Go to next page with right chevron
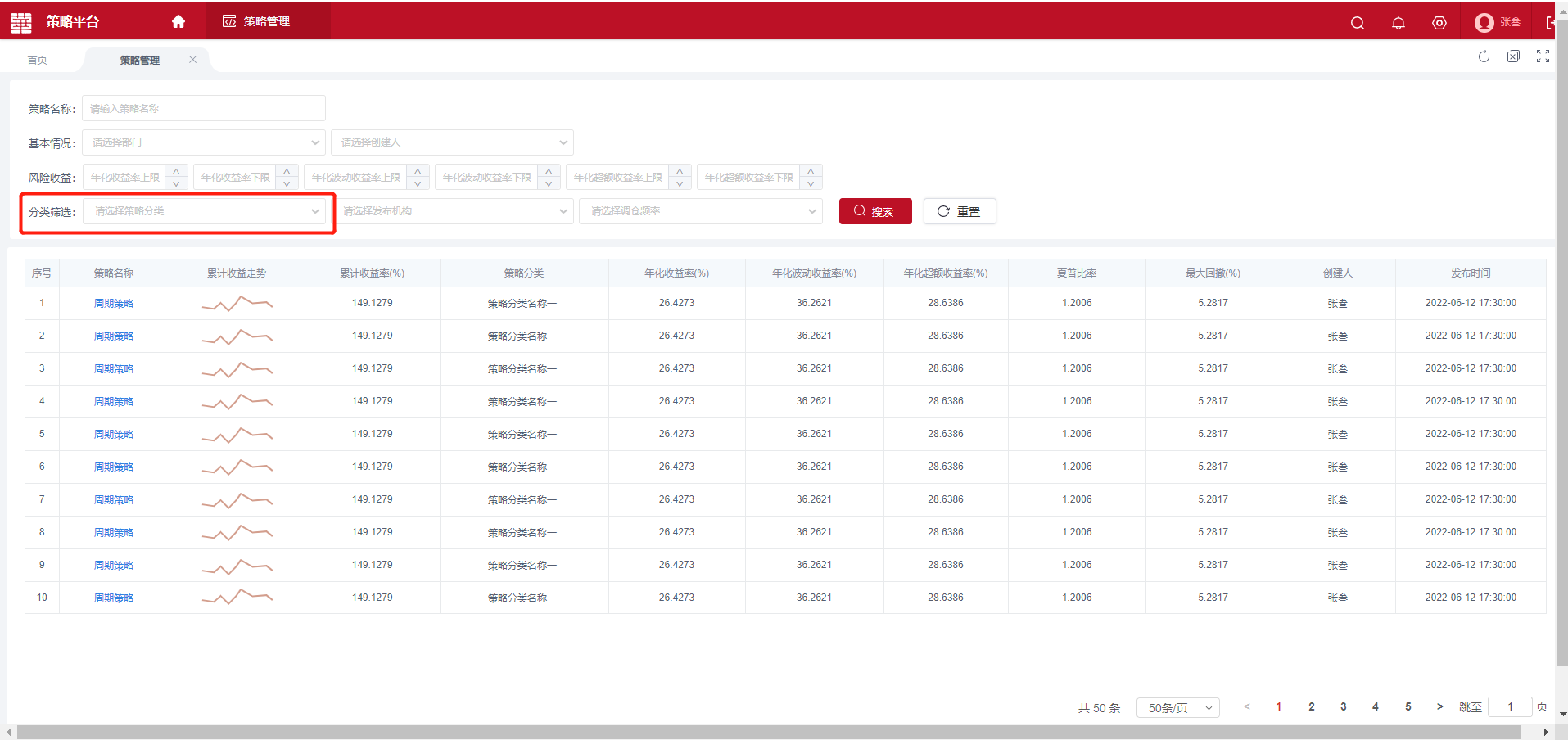Image resolution: width=1568 pixels, height=740 pixels. [1440, 706]
